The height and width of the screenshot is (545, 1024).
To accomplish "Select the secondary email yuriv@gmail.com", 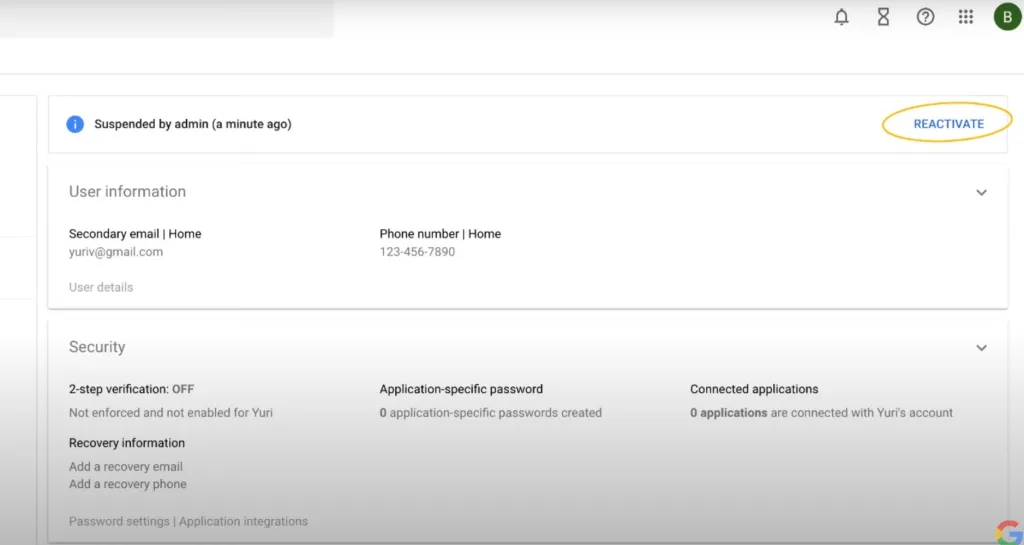I will (x=116, y=252).
